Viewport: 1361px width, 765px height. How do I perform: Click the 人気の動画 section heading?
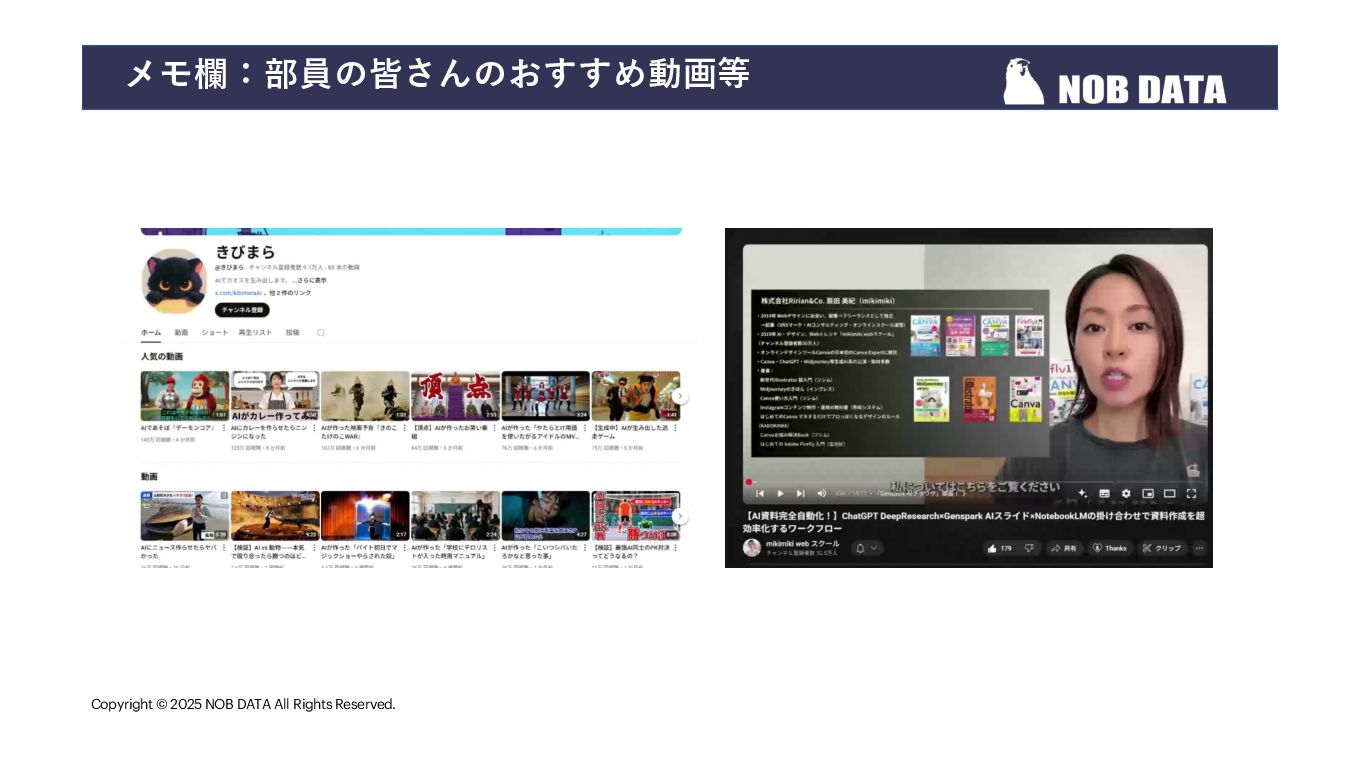(162, 356)
